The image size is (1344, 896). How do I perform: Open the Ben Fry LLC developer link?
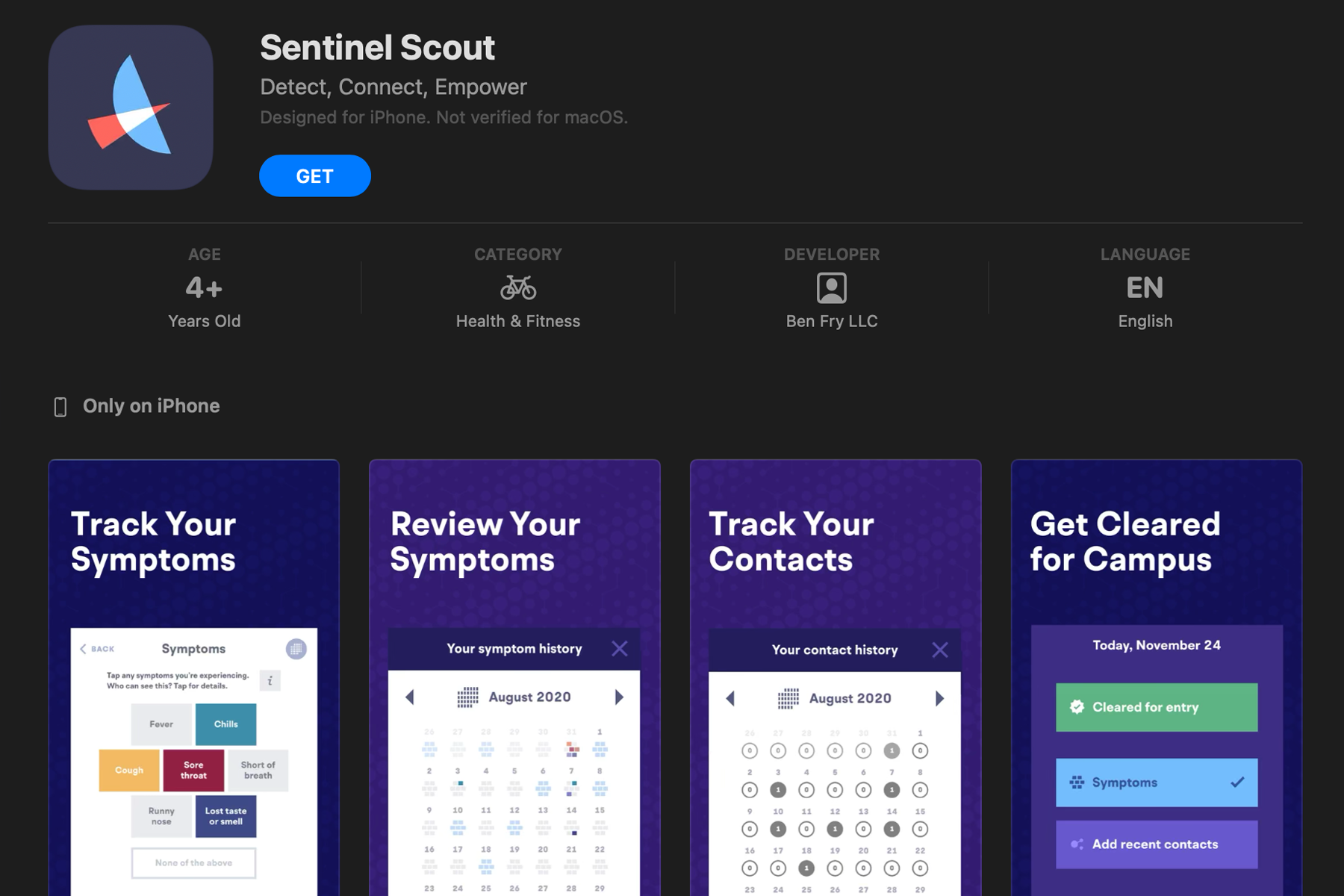(832, 321)
